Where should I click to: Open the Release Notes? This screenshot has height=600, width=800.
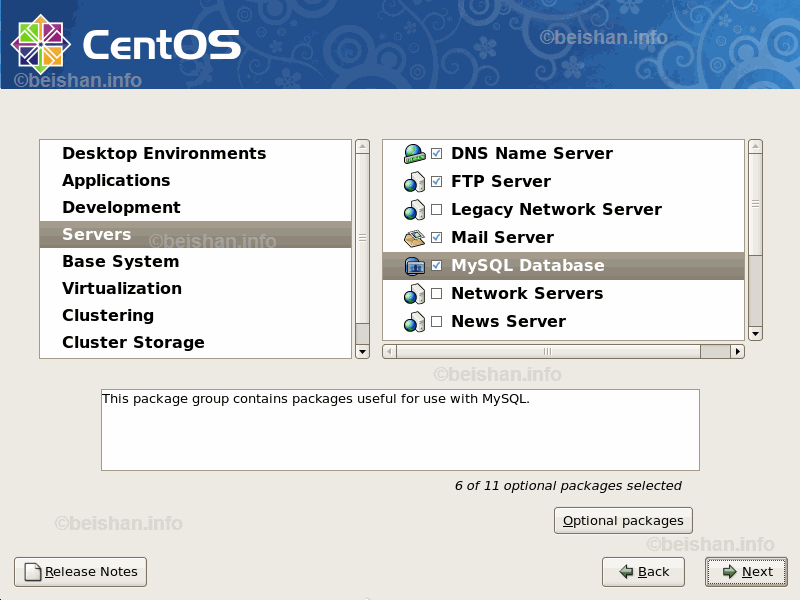point(80,572)
